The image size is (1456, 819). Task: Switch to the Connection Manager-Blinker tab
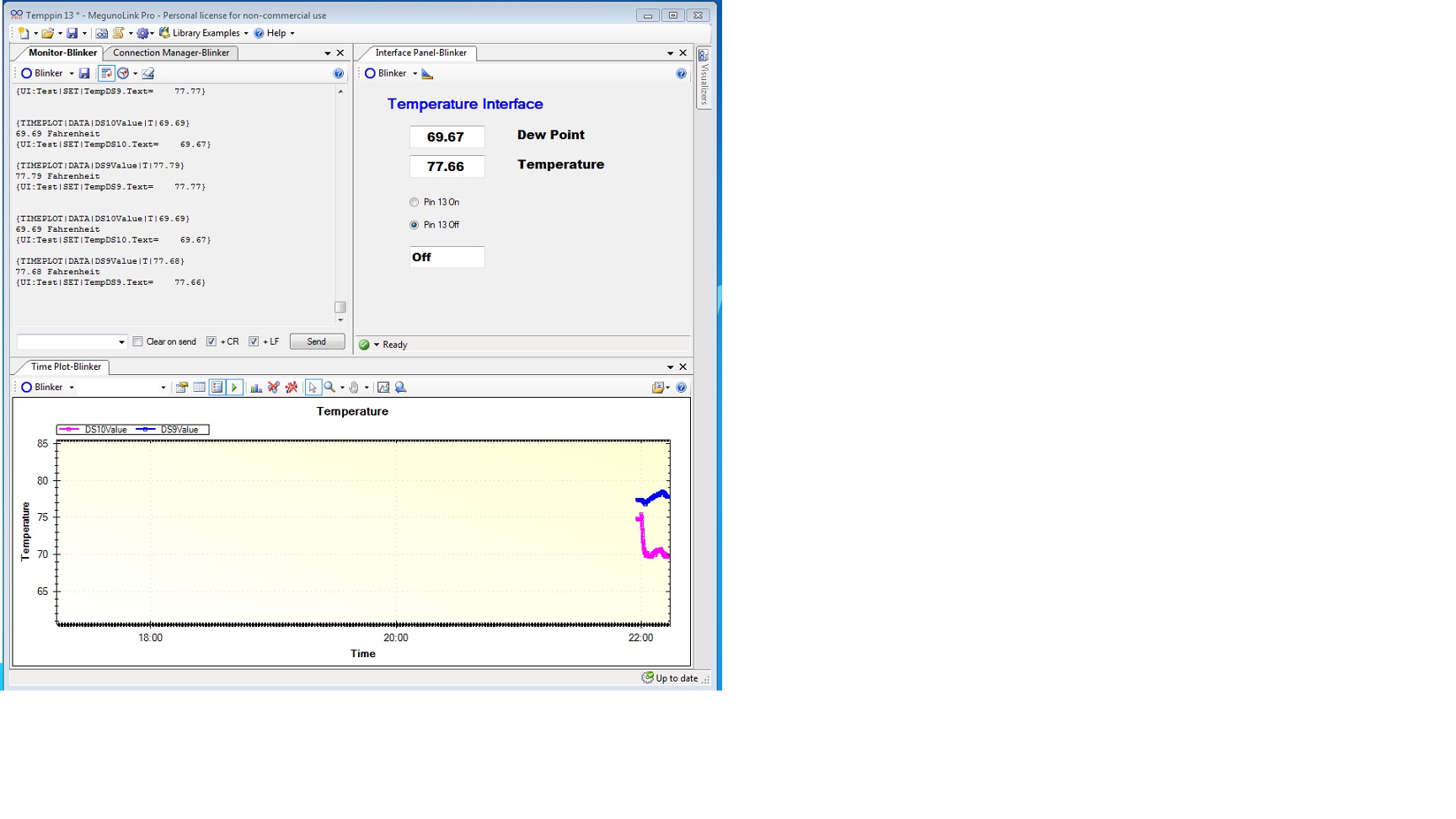tap(171, 53)
